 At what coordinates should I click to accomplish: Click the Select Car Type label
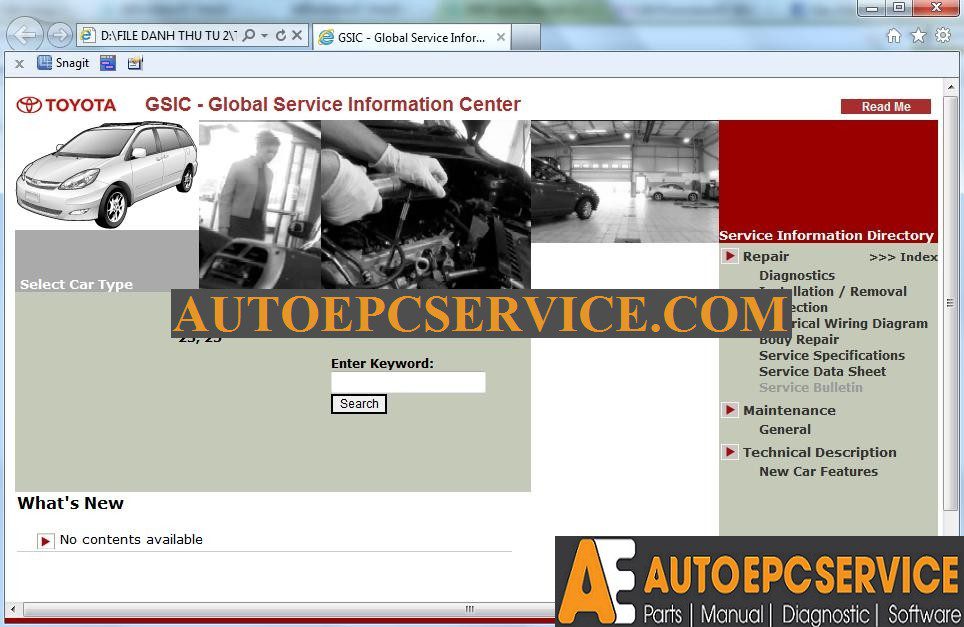click(x=76, y=284)
